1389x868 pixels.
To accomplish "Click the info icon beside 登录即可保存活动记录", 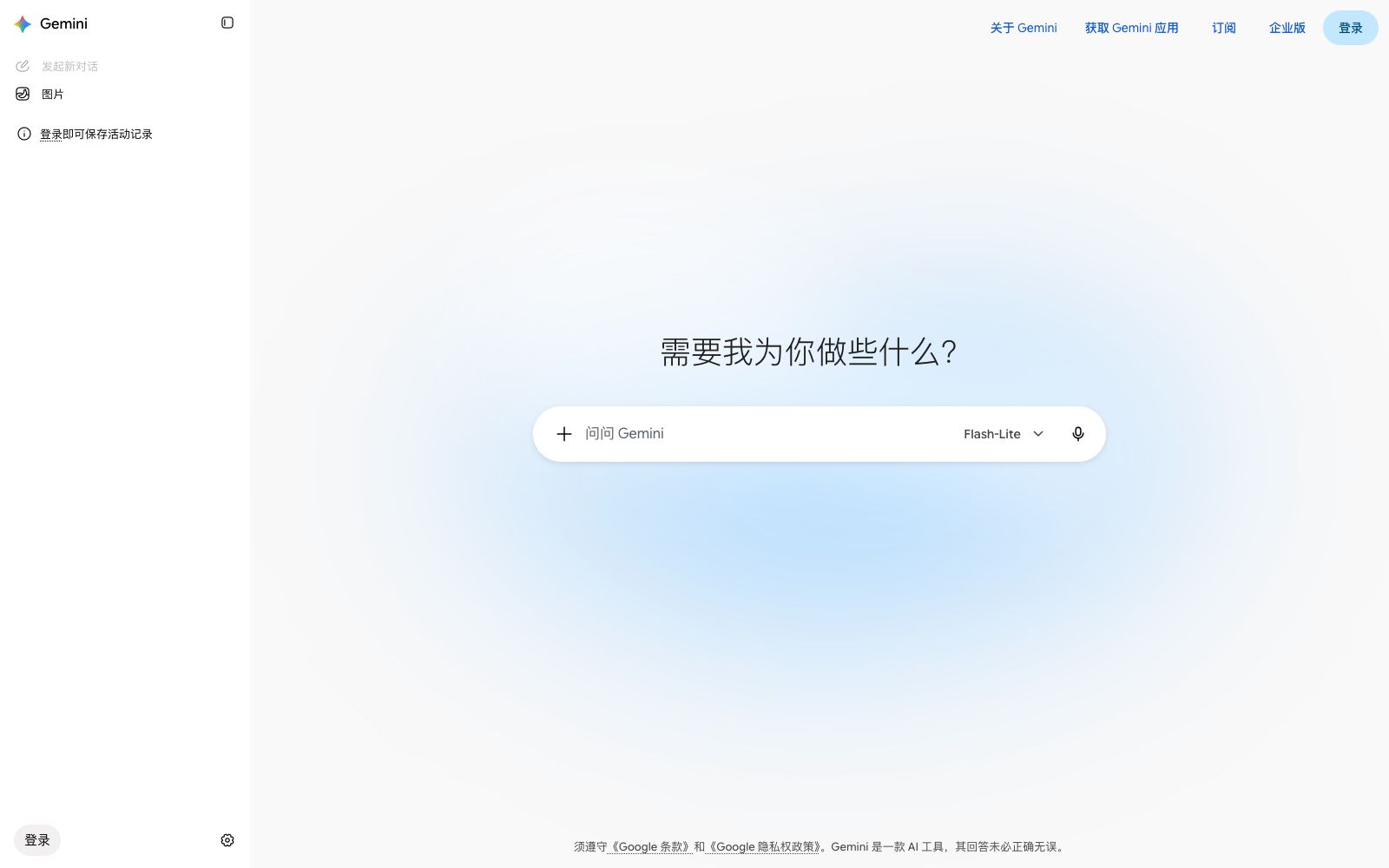I will [x=24, y=134].
